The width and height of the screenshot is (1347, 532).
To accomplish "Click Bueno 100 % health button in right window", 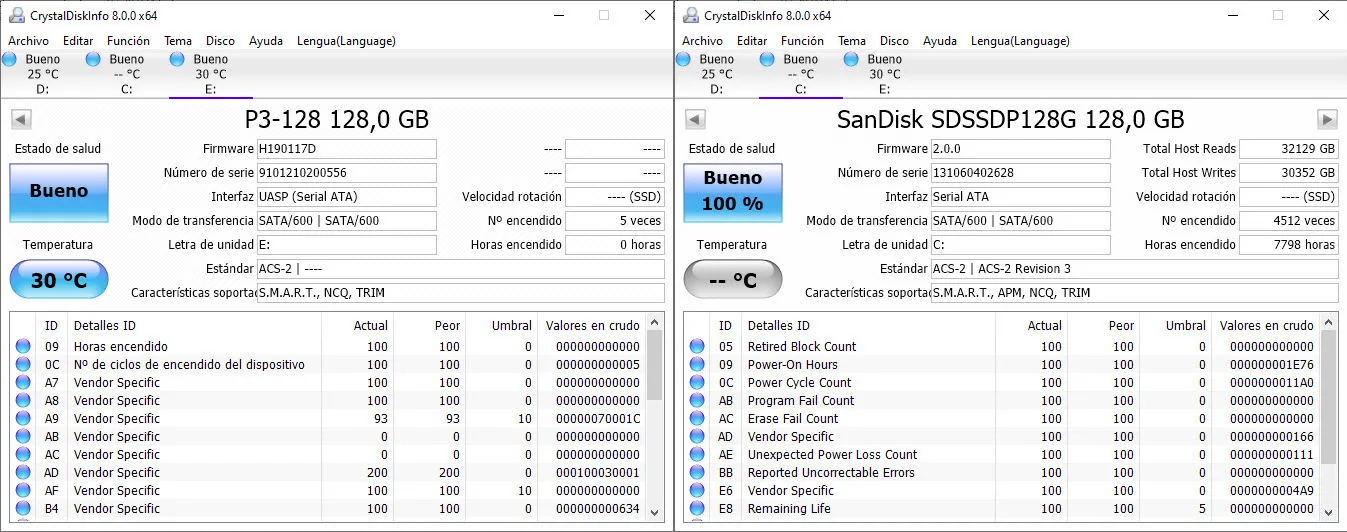I will (732, 191).
